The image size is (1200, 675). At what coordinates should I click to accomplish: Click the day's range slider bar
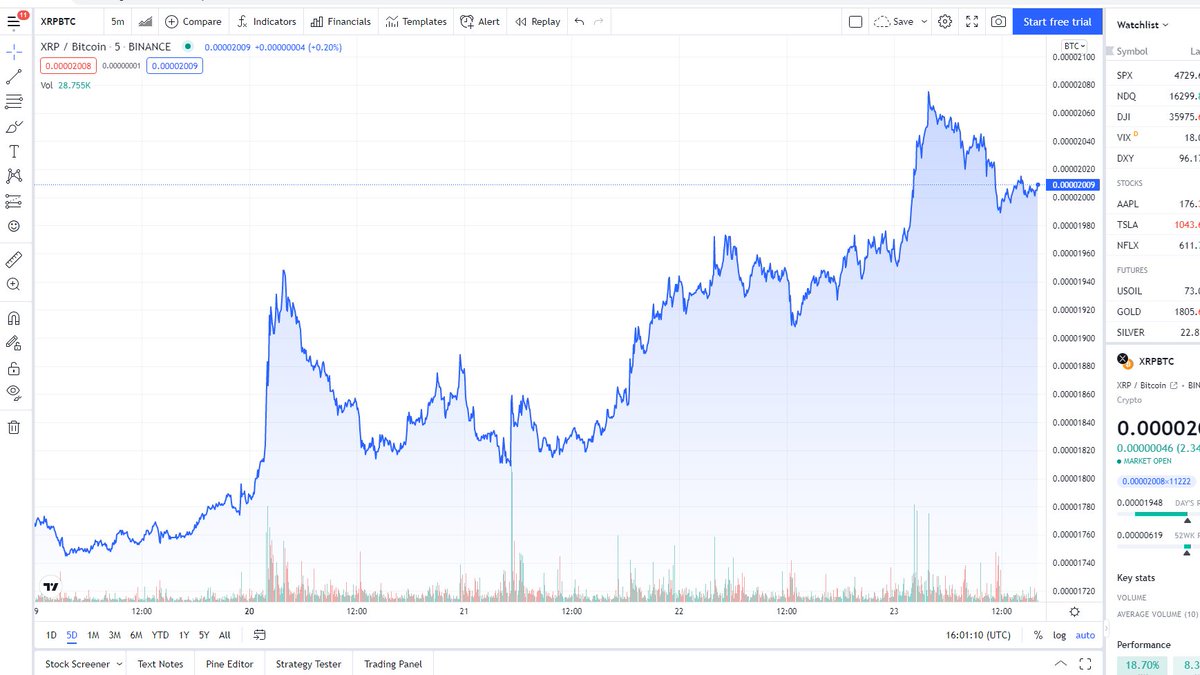tap(1159, 514)
